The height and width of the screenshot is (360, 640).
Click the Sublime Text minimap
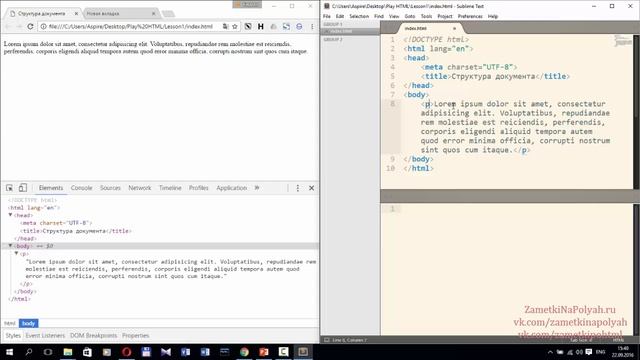pyautogui.click(x=623, y=41)
